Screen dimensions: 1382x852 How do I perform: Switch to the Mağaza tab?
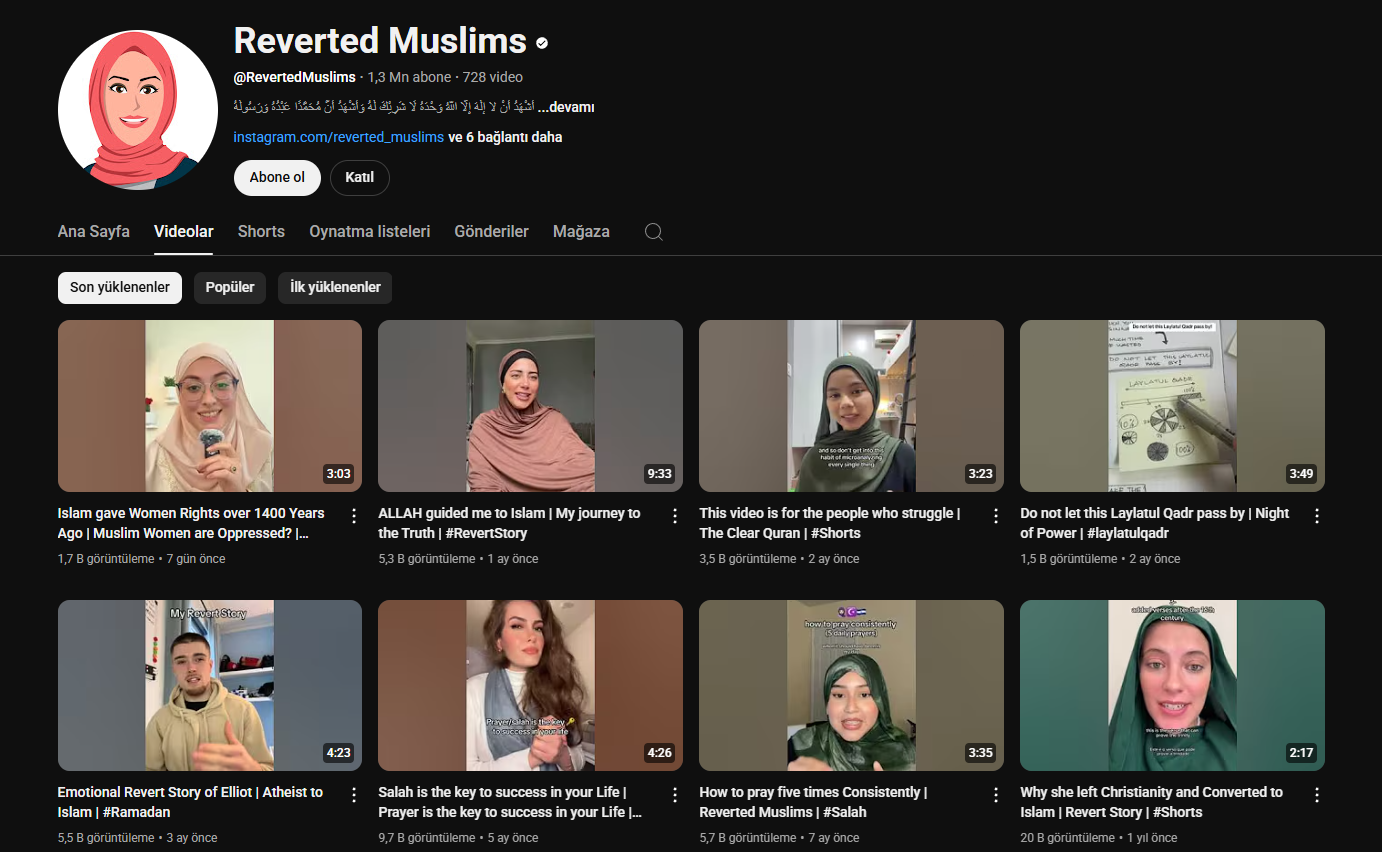[581, 231]
